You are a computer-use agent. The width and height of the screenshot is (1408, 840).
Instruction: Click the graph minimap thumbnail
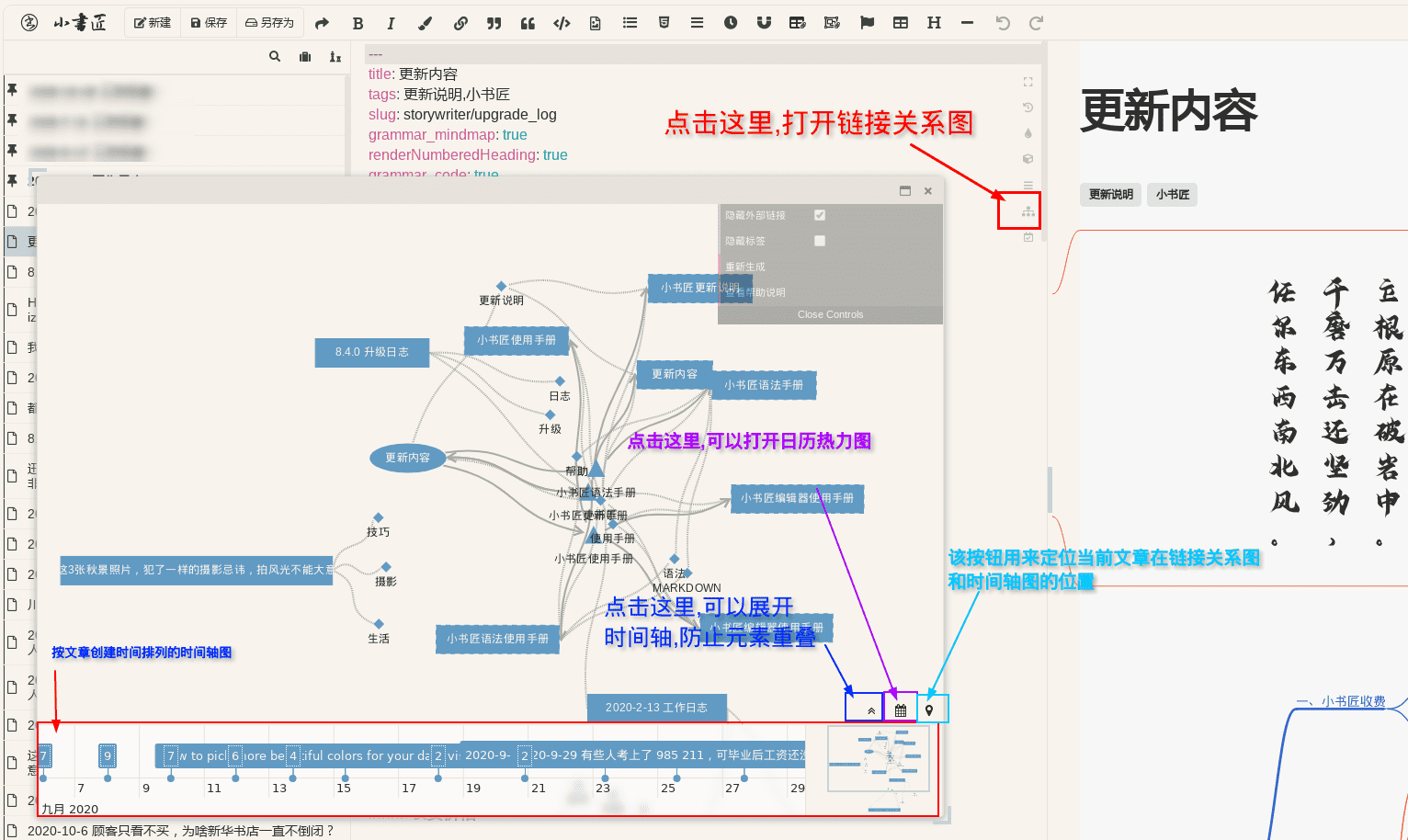click(878, 759)
